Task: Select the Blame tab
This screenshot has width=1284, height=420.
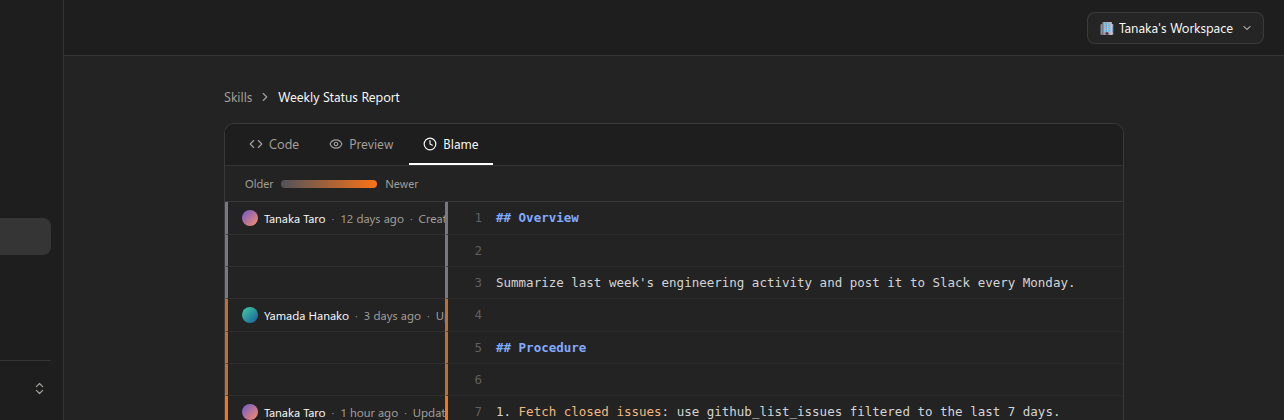Action: (x=451, y=144)
